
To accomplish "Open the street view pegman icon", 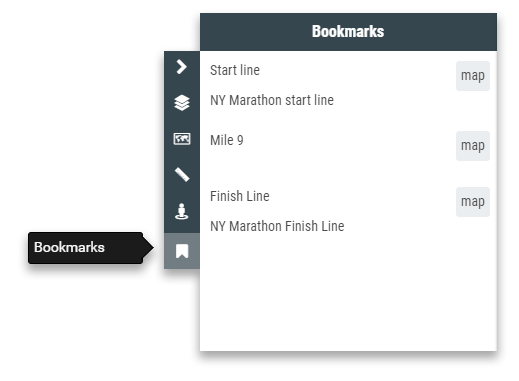I will click(182, 211).
